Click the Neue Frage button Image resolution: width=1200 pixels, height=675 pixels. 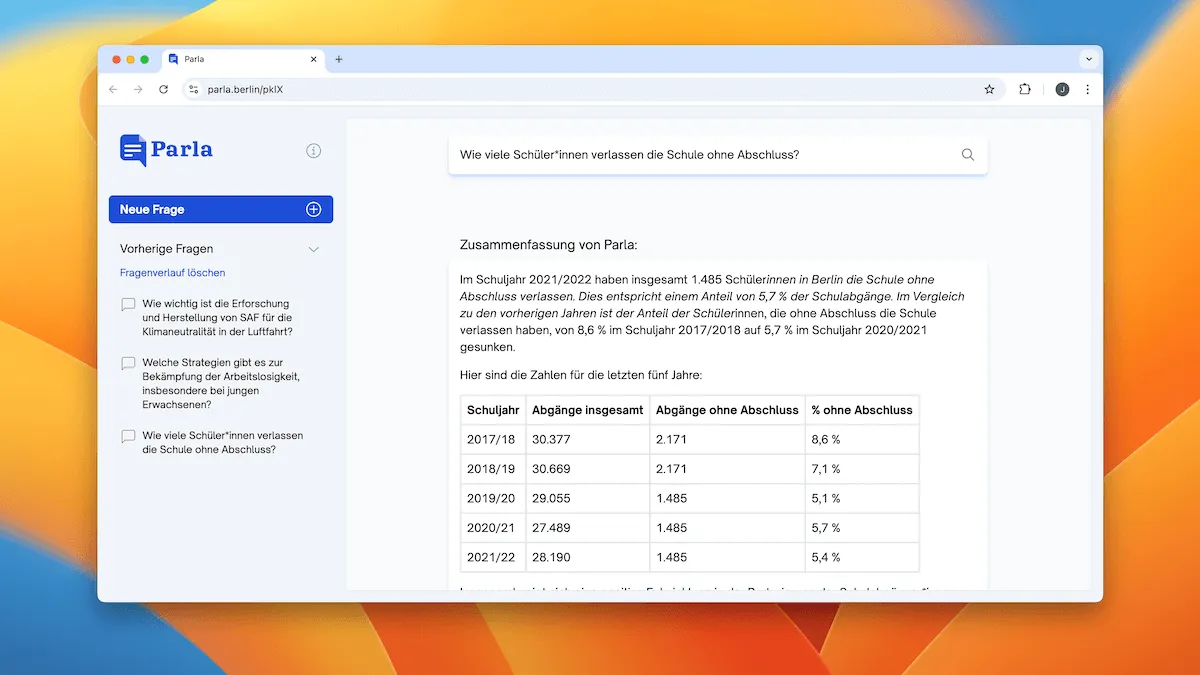point(220,209)
